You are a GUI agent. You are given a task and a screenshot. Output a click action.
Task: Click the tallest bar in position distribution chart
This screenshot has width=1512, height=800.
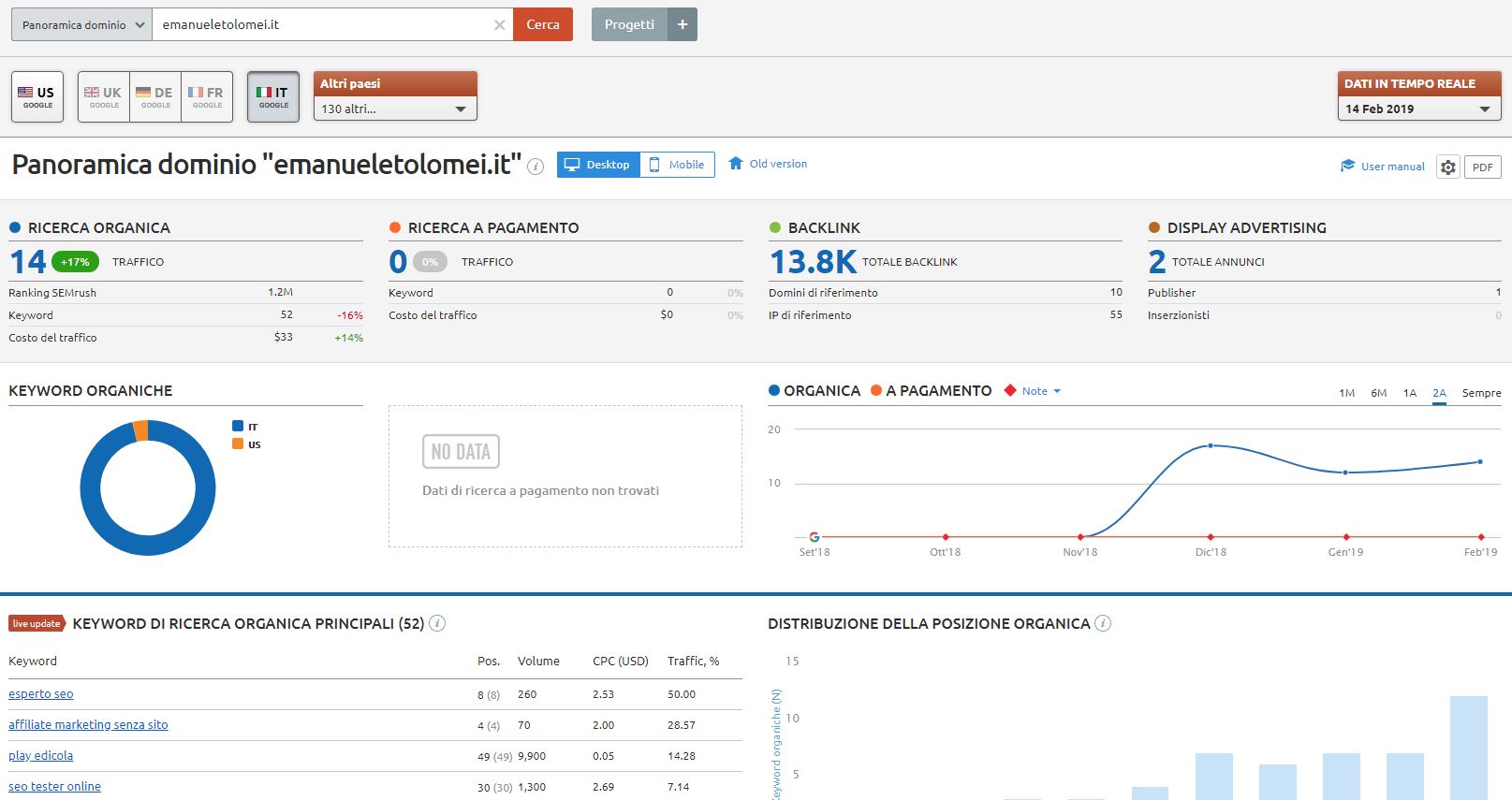click(x=1469, y=748)
